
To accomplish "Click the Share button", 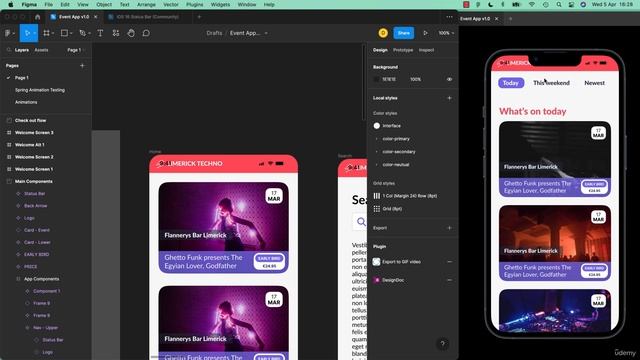I will point(404,33).
